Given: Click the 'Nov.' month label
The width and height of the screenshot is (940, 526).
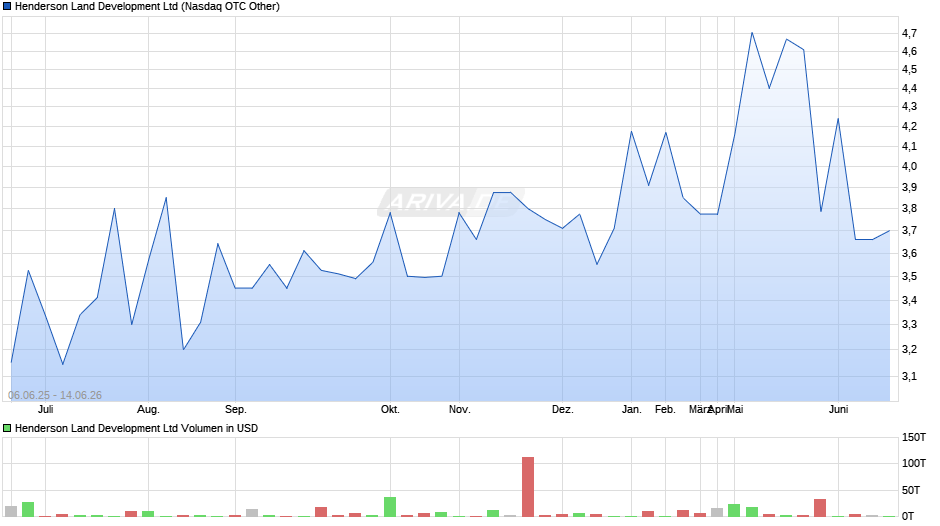Looking at the screenshot, I should pyautogui.click(x=460, y=409).
